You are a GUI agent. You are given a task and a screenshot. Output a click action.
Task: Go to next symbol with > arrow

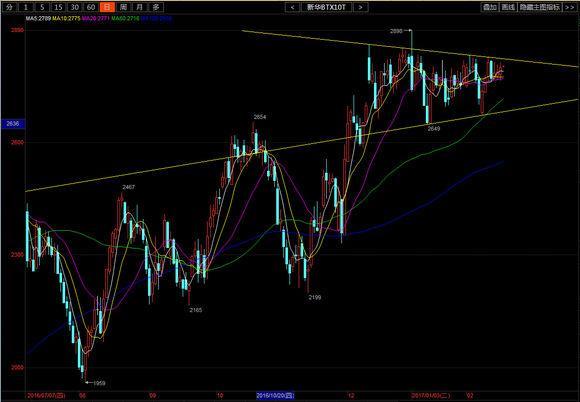coord(361,7)
